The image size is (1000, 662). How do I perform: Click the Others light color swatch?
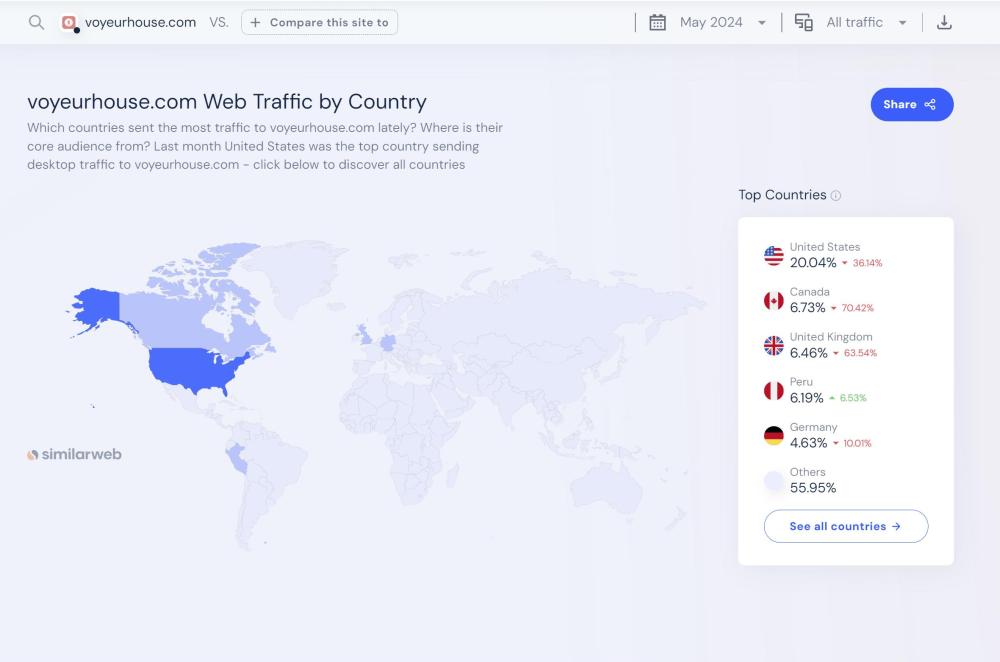click(774, 481)
